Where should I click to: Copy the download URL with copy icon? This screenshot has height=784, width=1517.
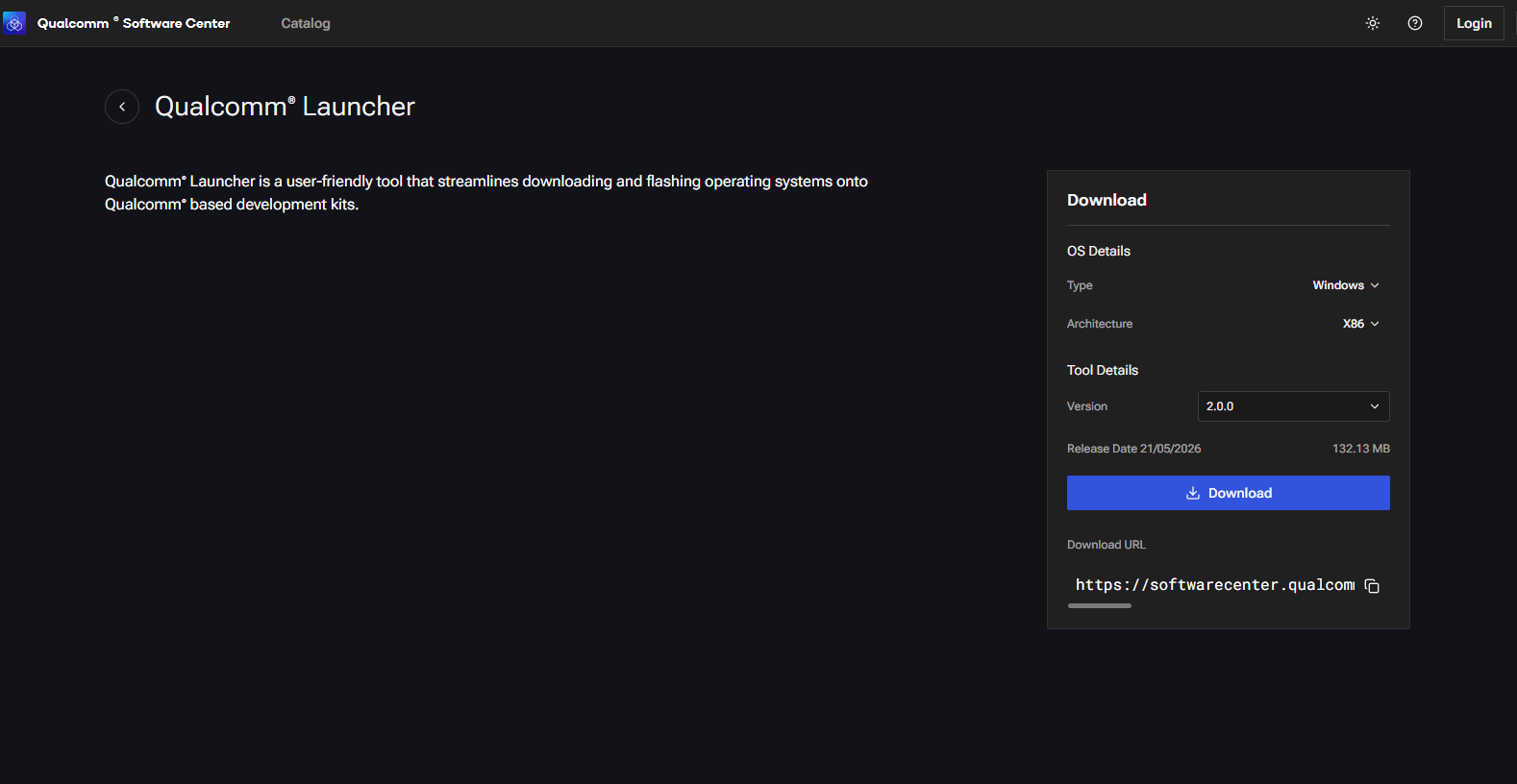pos(1372,586)
